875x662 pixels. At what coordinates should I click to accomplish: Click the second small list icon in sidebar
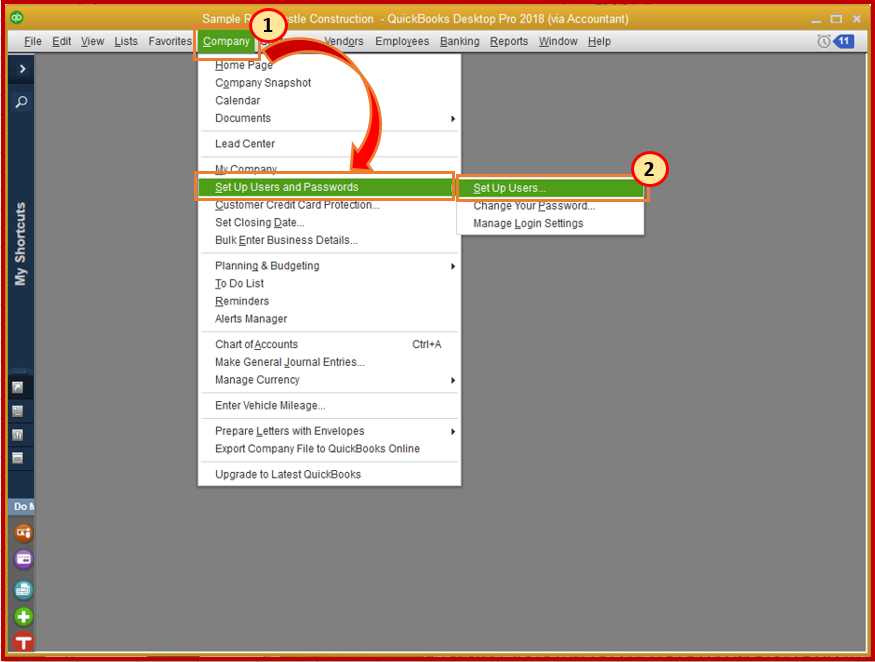pos(18,411)
